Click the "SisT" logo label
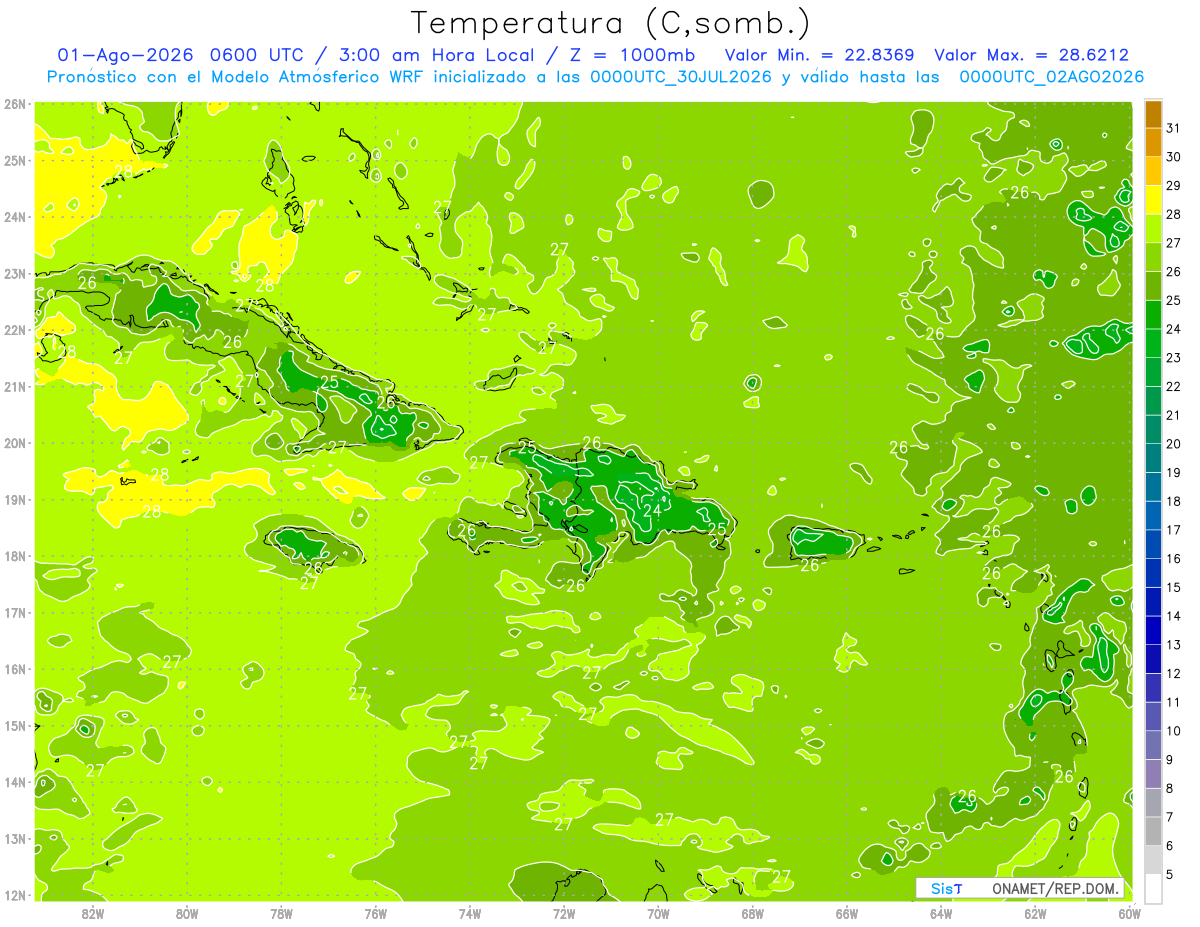The width and height of the screenshot is (1200, 927). pos(946,888)
